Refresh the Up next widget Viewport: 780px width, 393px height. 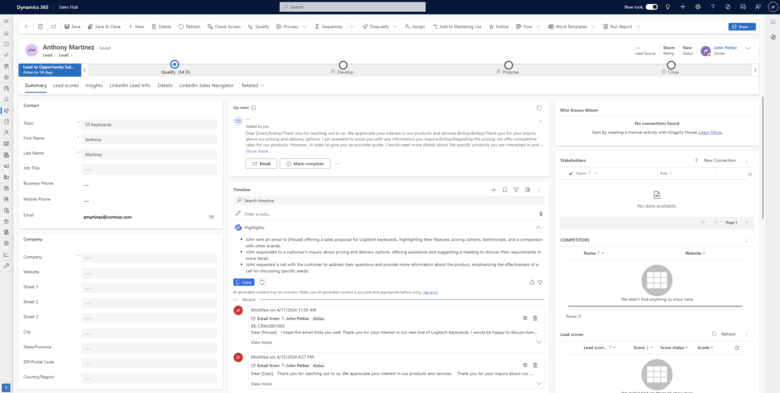coord(539,107)
